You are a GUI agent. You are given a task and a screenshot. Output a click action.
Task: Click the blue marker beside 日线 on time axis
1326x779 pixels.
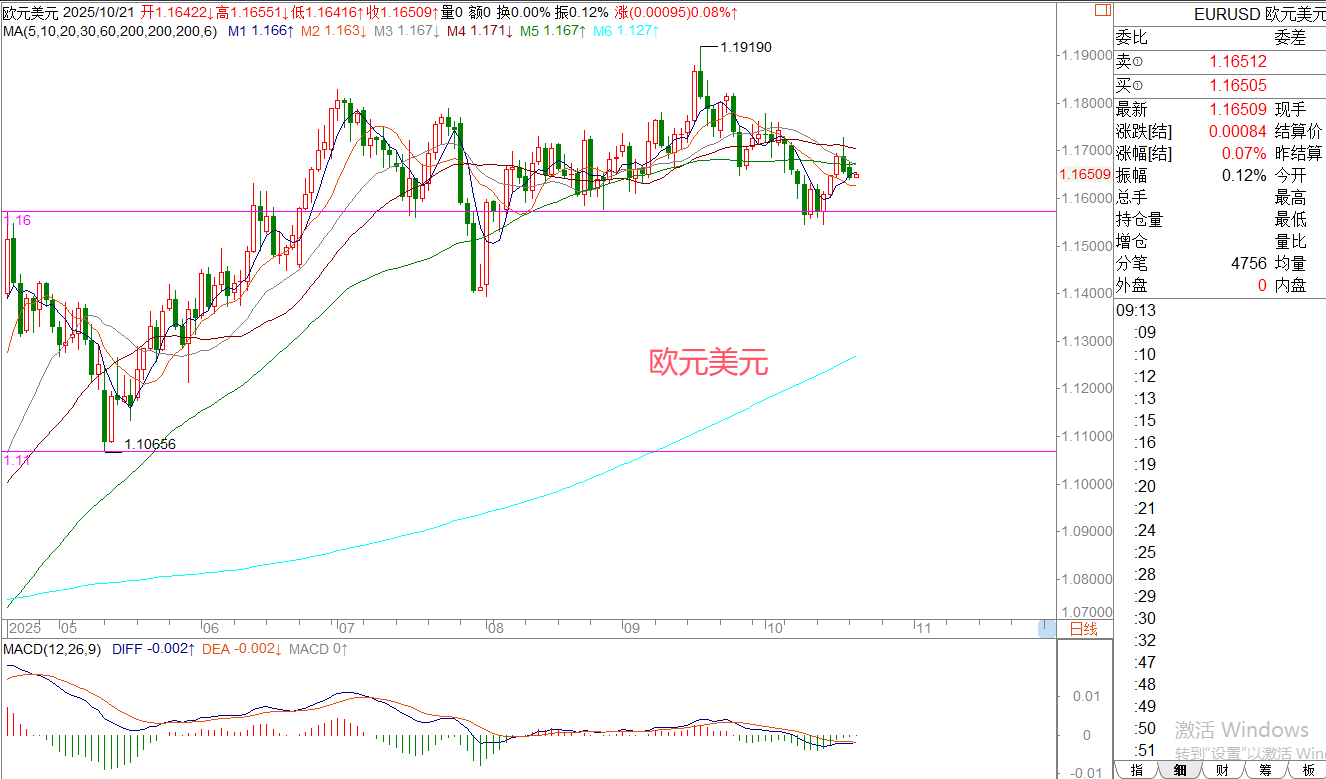coord(1047,629)
